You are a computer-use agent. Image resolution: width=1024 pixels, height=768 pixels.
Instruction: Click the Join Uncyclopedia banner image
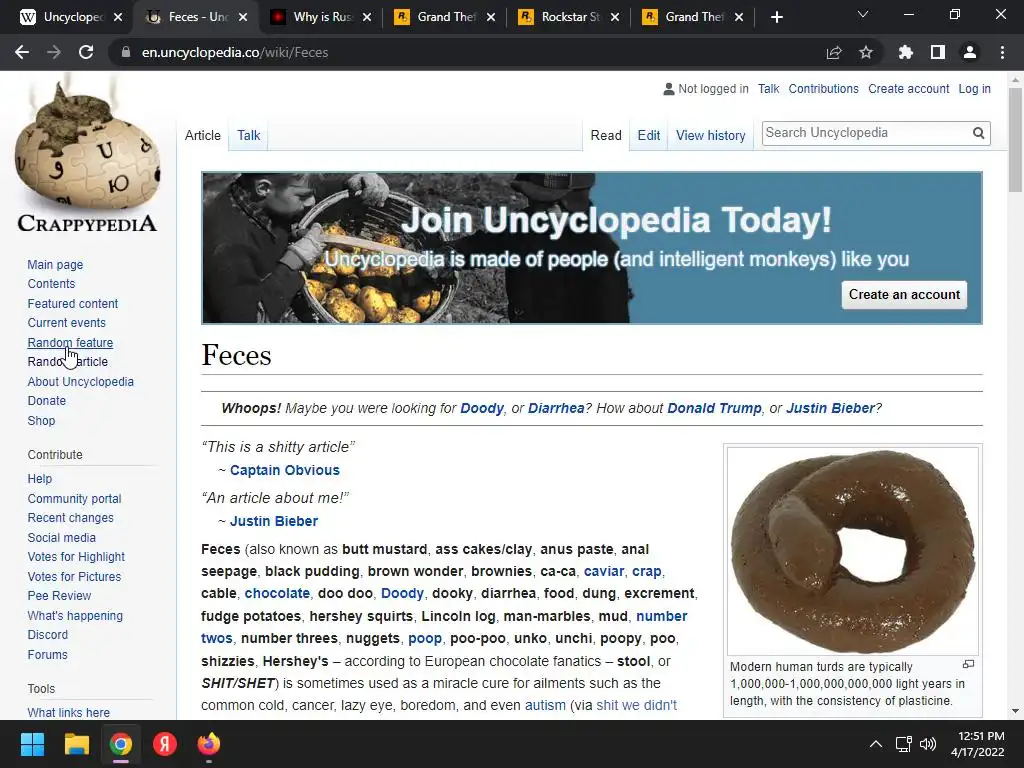[592, 248]
